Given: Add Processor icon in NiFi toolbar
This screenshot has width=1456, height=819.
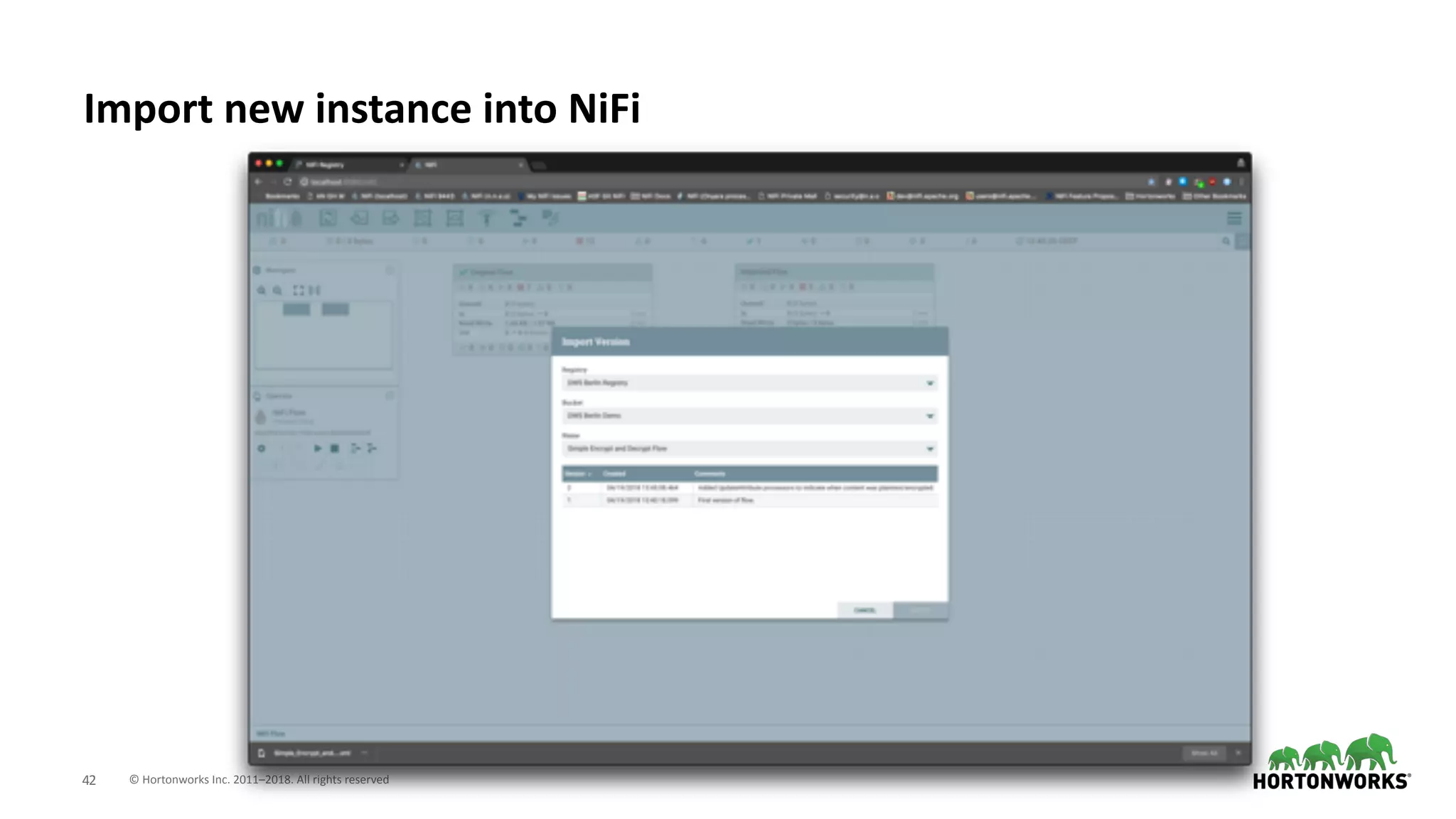Looking at the screenshot, I should click(328, 218).
